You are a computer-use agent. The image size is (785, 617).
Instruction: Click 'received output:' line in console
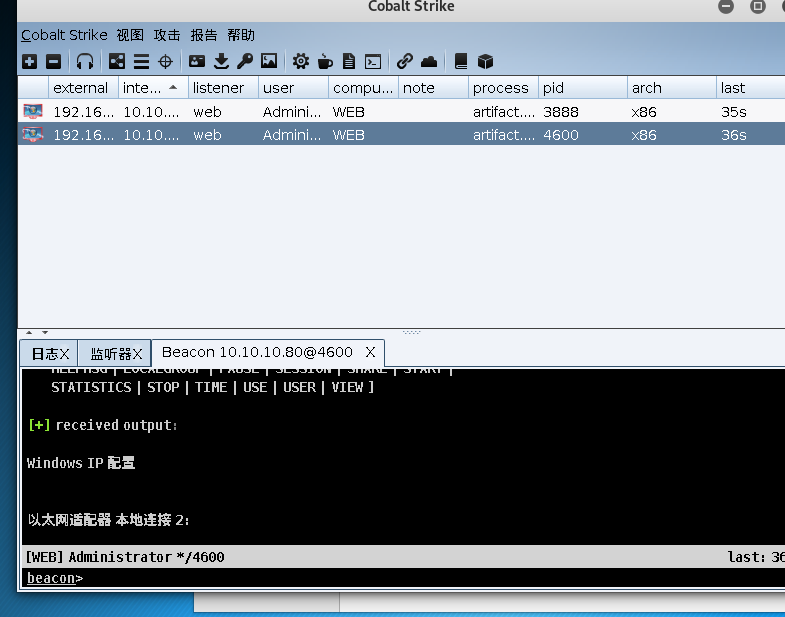[x=116, y=425]
